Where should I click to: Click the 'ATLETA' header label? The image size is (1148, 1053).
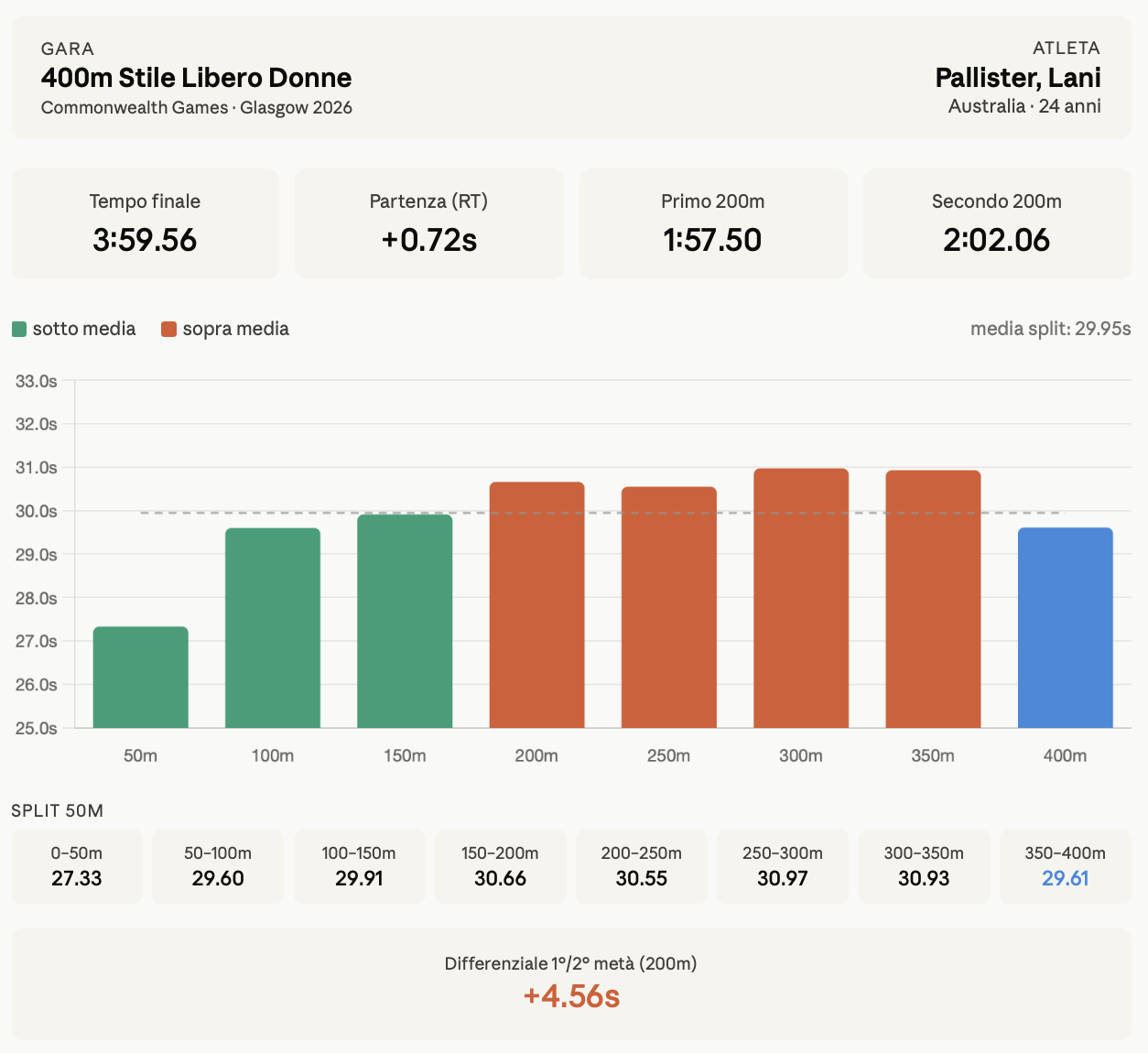(1067, 48)
